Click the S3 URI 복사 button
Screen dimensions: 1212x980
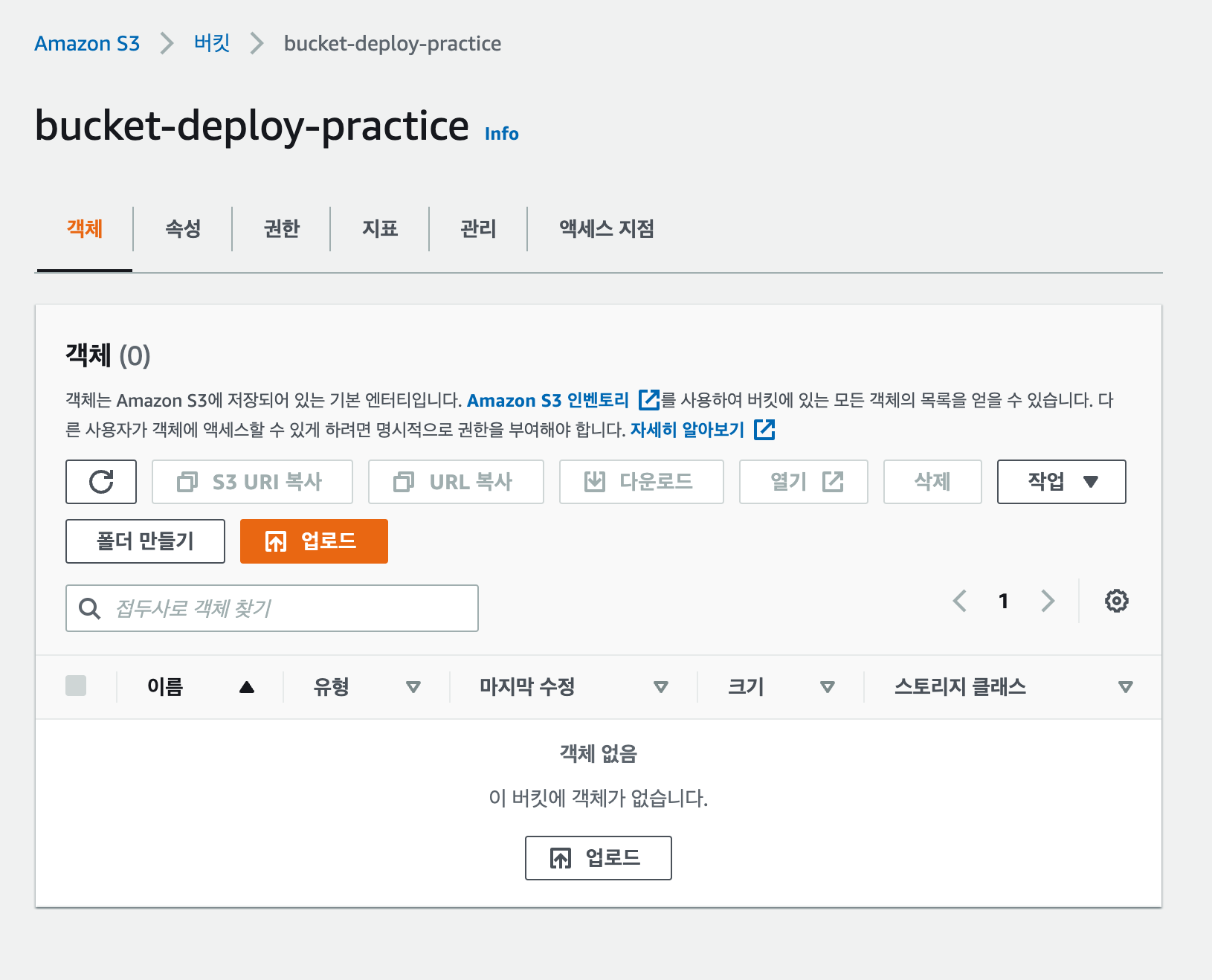click(x=252, y=482)
